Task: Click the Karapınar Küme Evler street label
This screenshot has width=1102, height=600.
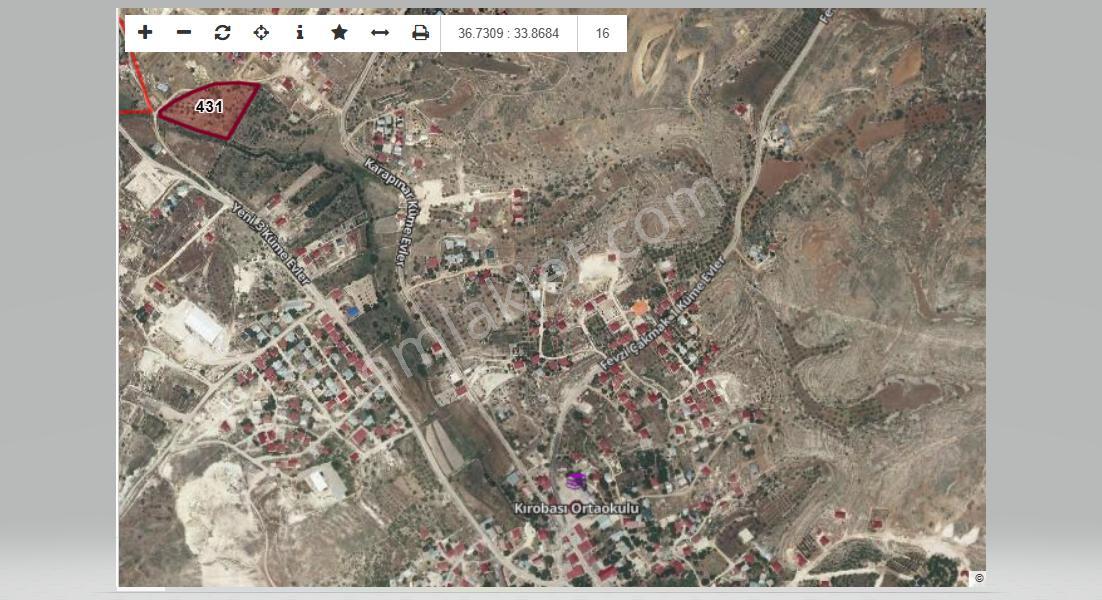Action: (393, 211)
